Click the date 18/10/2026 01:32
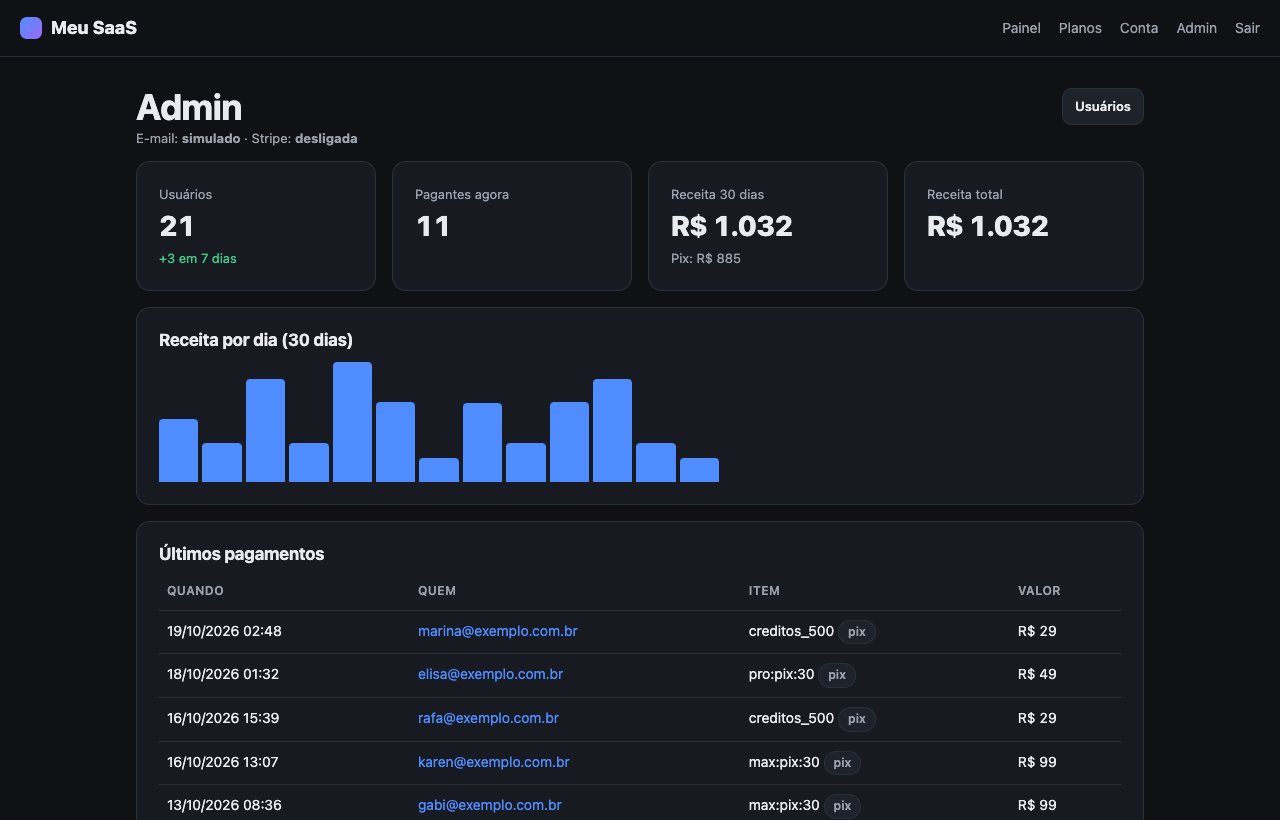This screenshot has height=820, width=1280. (x=223, y=674)
